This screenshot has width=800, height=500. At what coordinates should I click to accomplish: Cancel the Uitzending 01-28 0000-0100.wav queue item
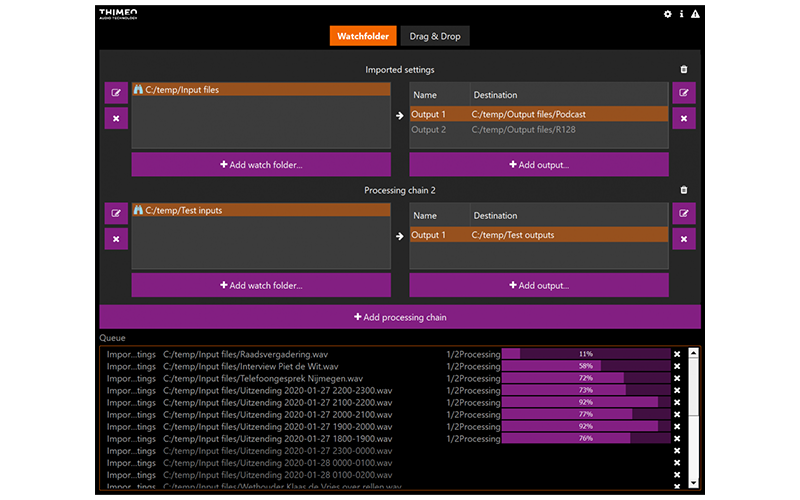[677, 463]
